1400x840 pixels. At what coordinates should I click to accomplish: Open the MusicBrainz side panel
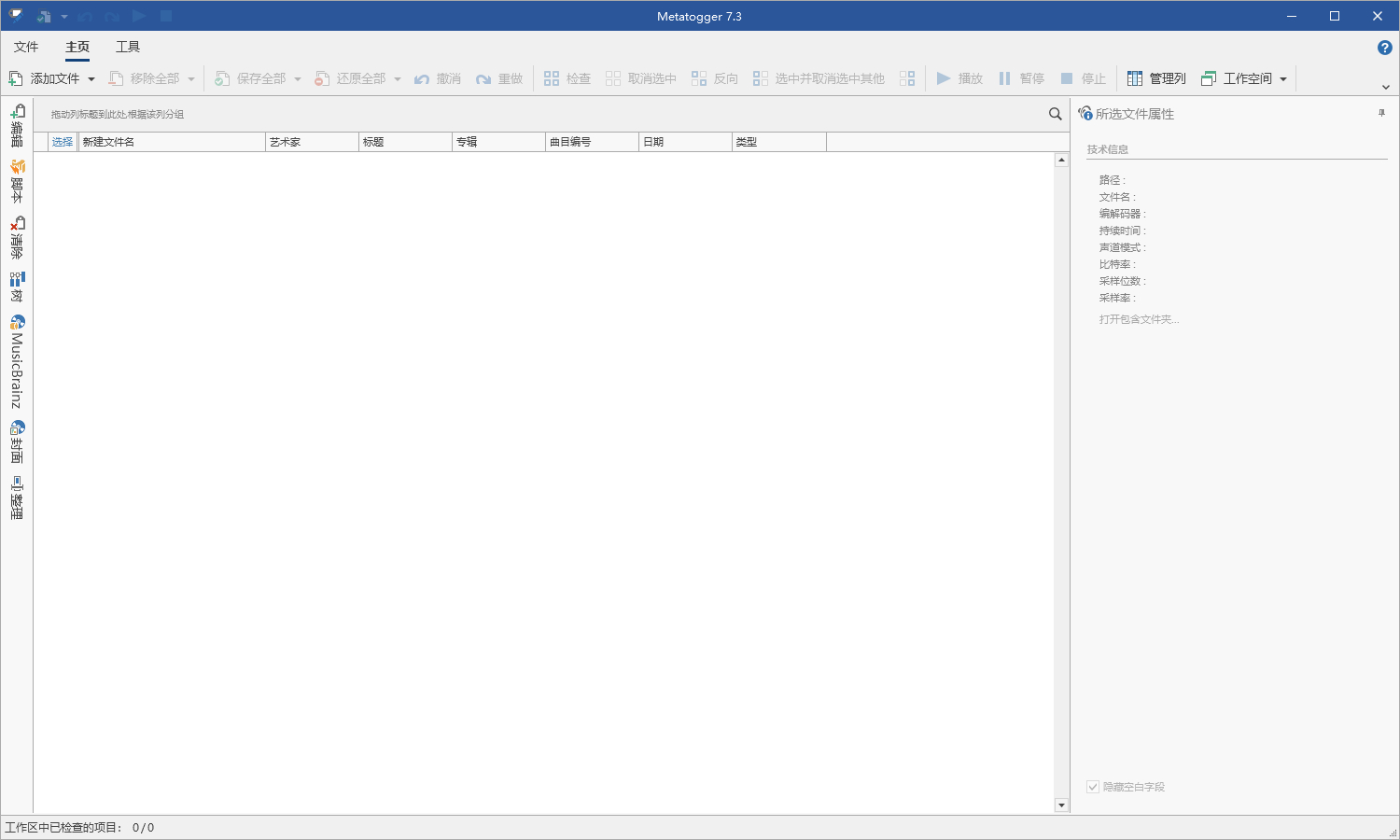[x=17, y=362]
